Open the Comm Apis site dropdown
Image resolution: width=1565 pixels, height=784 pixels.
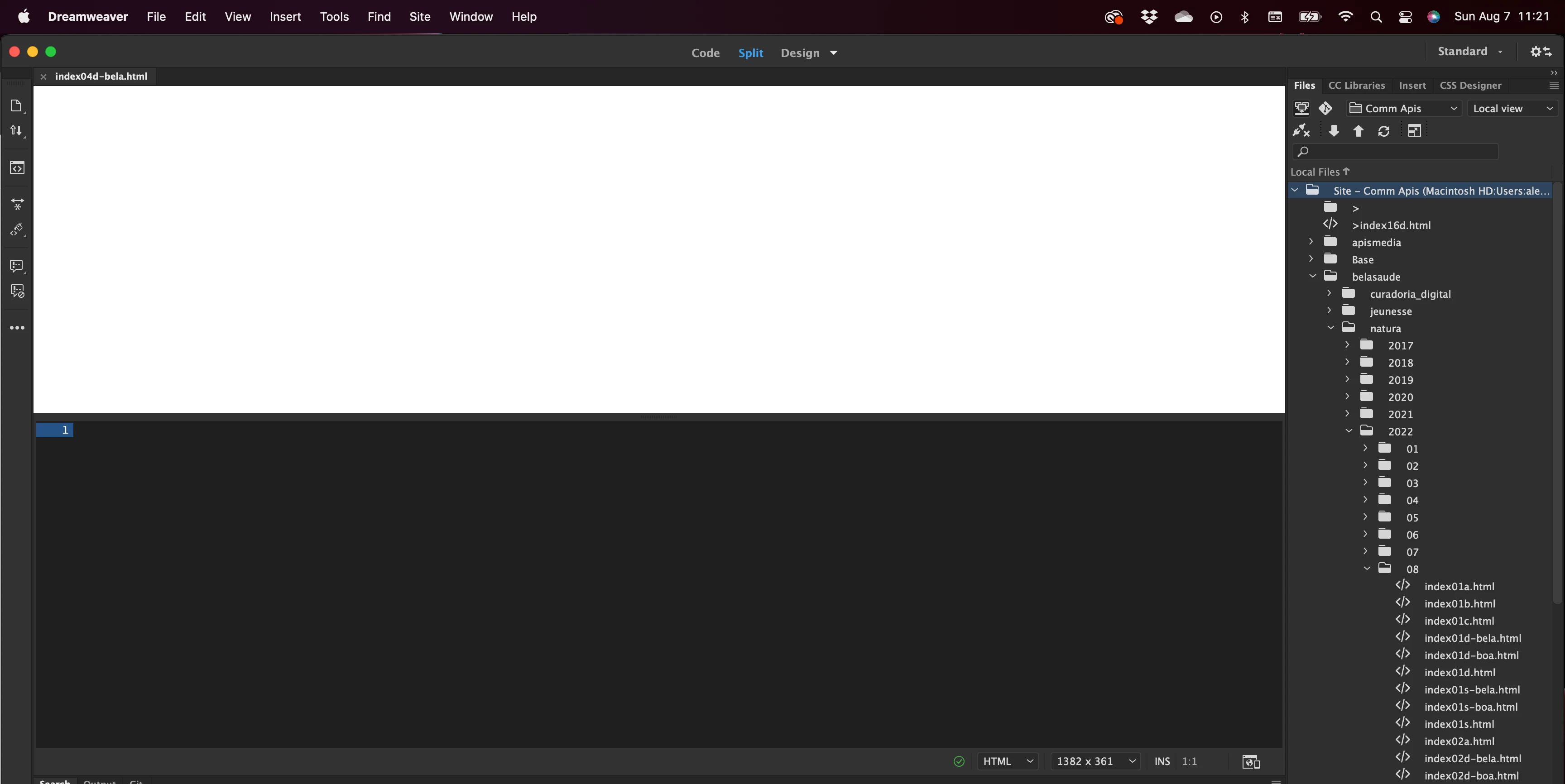[1403, 109]
